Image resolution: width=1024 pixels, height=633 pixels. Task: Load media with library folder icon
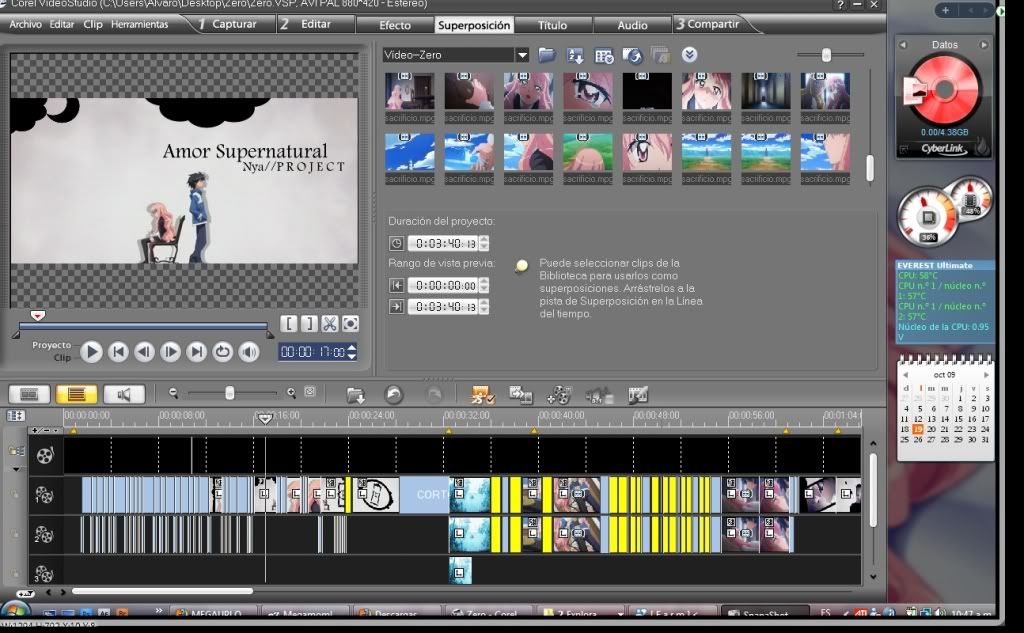click(547, 55)
